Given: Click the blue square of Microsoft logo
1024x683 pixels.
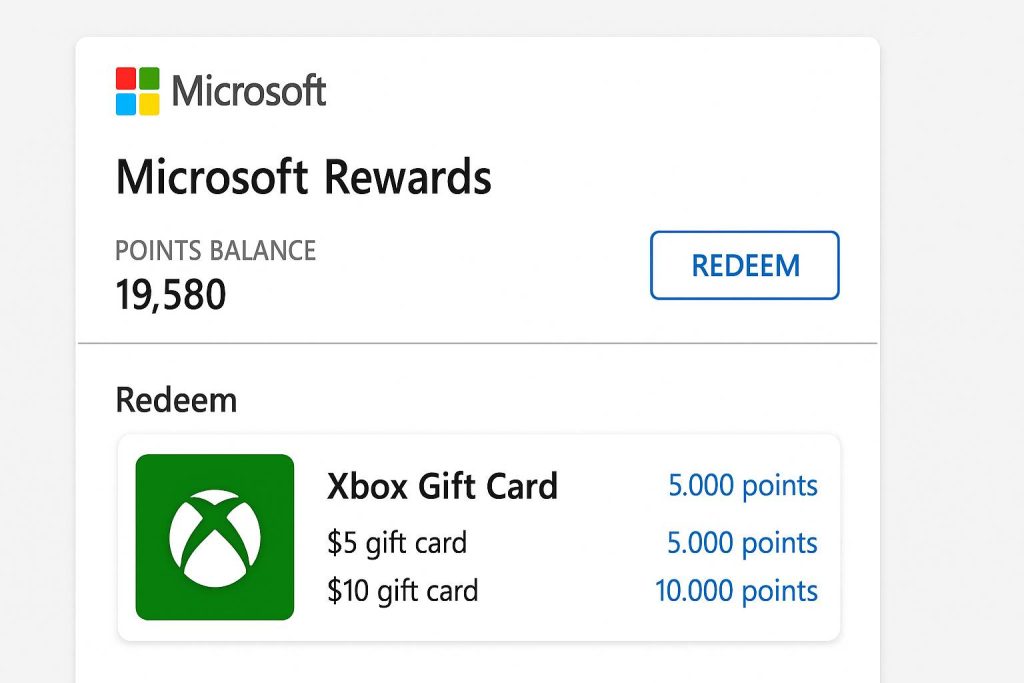Looking at the screenshot, I should point(126,103).
